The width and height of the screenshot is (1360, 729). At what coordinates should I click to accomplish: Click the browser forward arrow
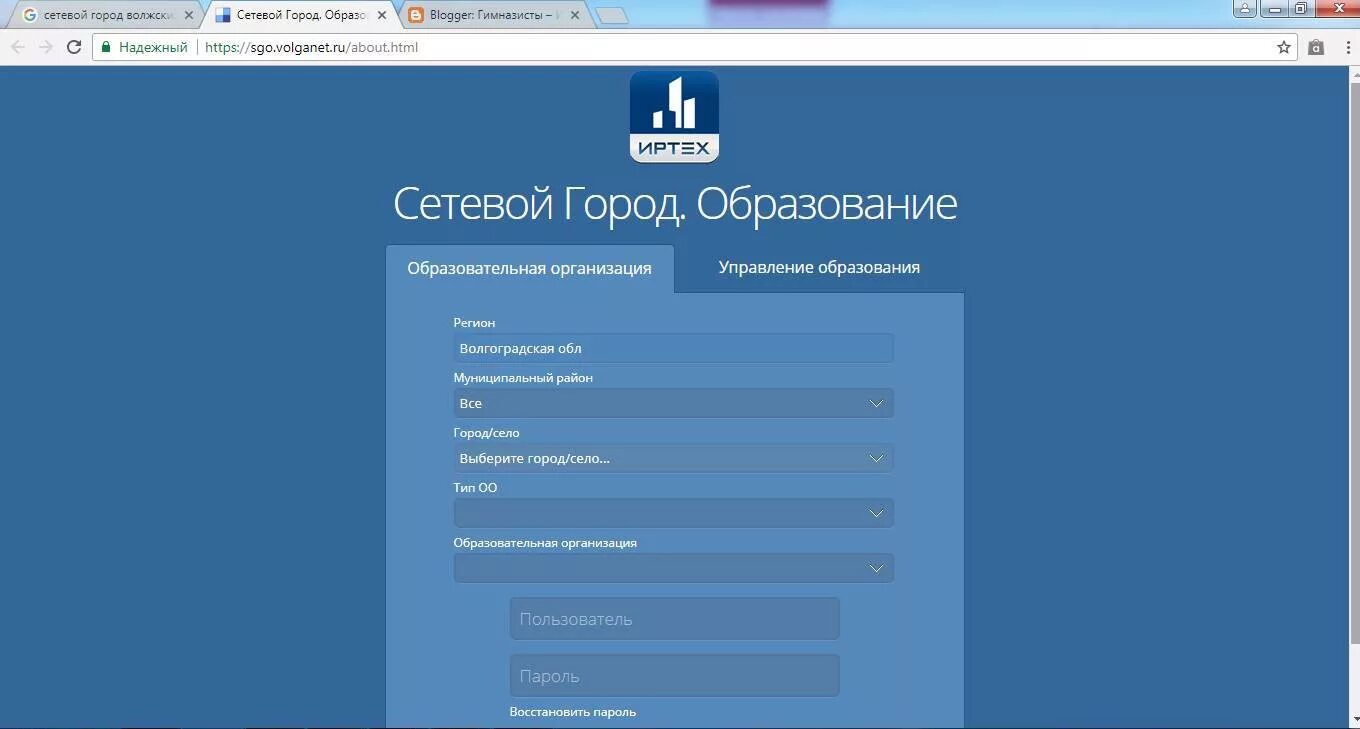45,47
